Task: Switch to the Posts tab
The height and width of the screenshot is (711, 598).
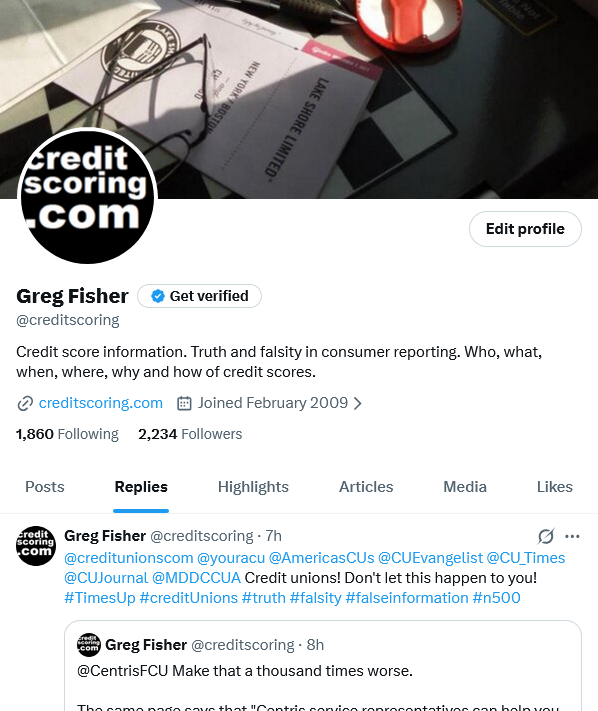Action: pyautogui.click(x=44, y=487)
